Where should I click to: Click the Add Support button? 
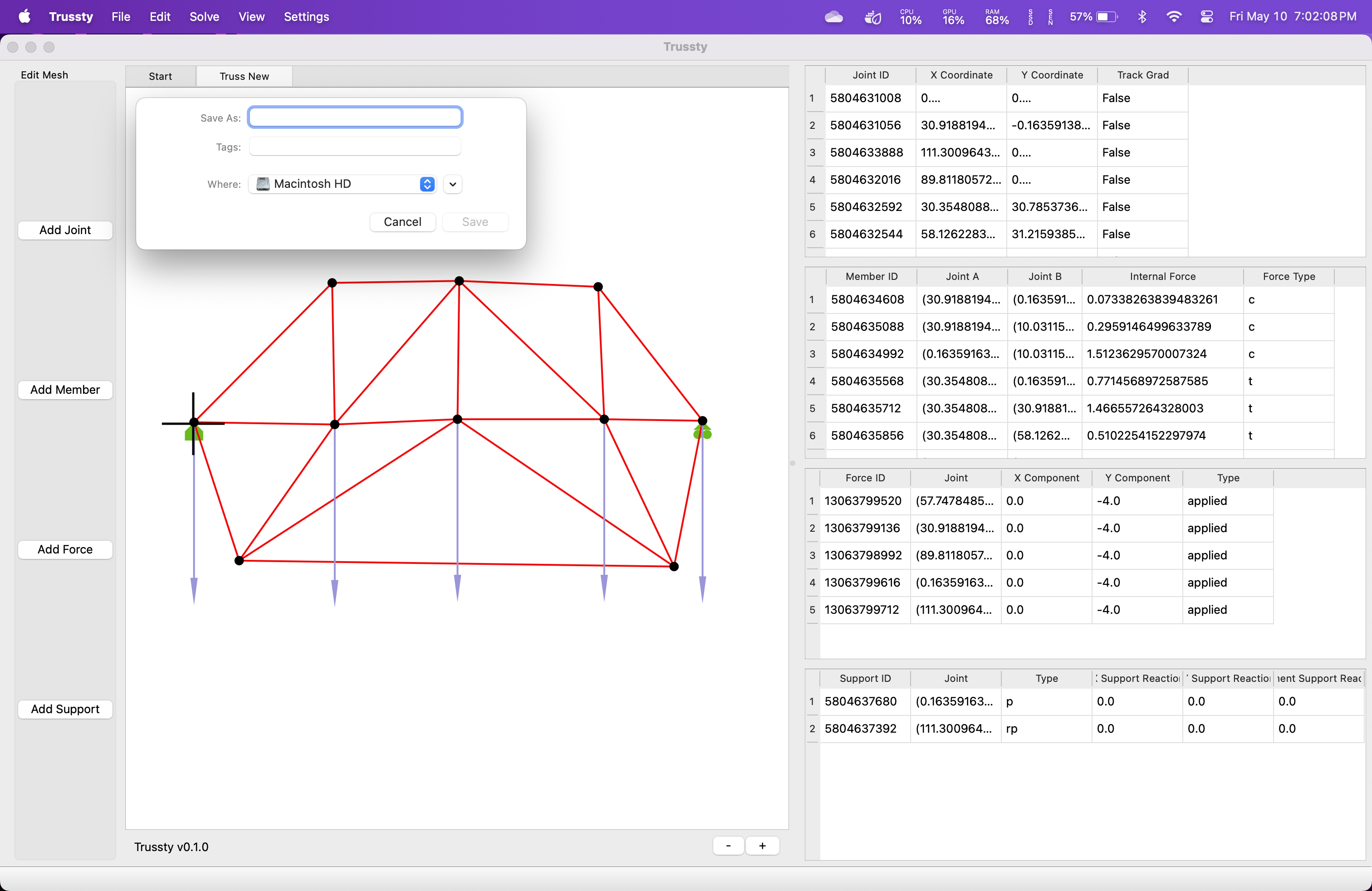click(x=65, y=709)
